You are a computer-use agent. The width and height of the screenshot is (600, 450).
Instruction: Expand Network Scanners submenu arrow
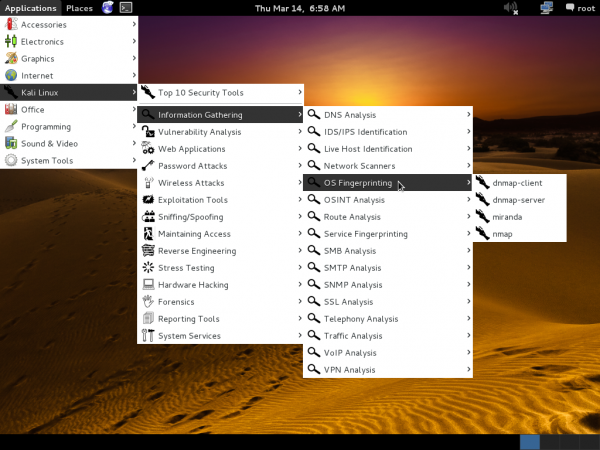(468, 165)
